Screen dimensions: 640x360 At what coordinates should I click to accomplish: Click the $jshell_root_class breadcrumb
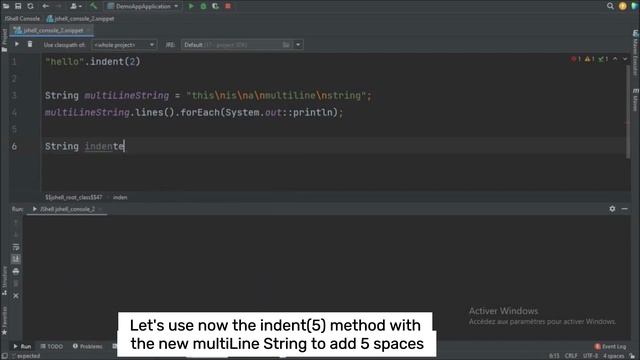coord(74,197)
